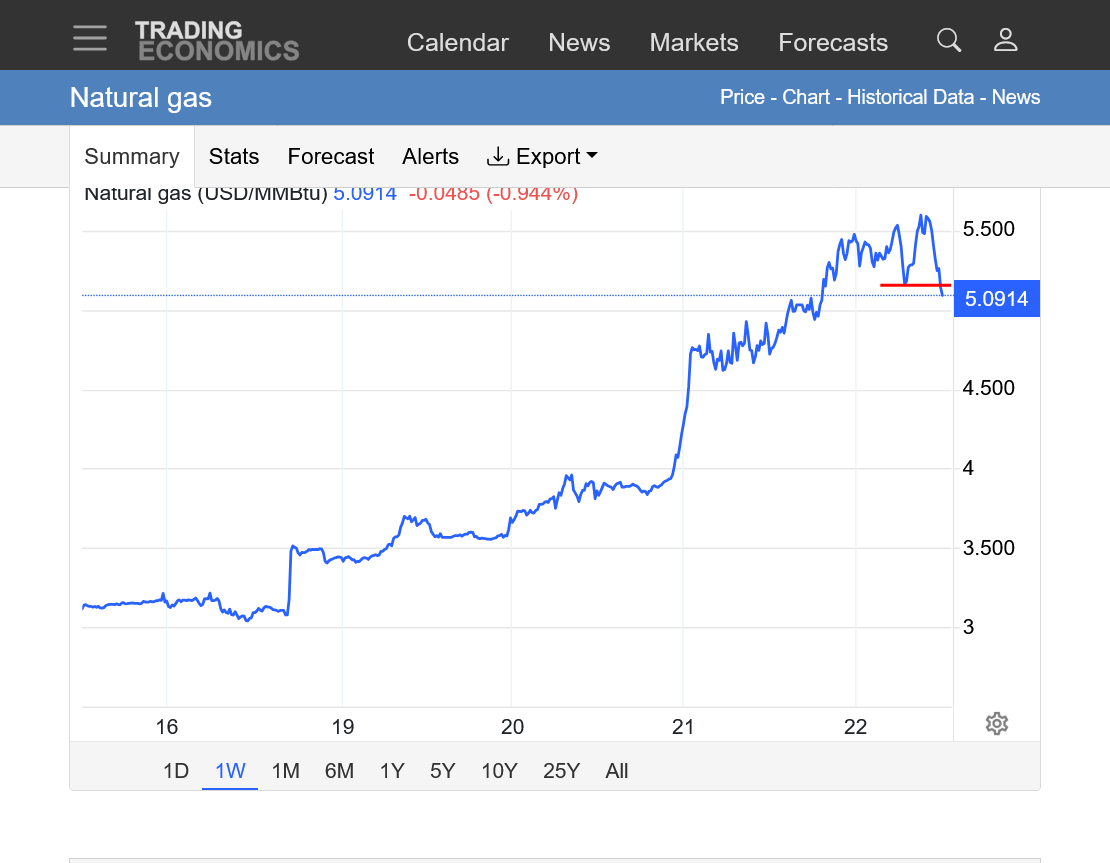Switch chart range to 1M
This screenshot has width=1110, height=863.
[x=286, y=771]
